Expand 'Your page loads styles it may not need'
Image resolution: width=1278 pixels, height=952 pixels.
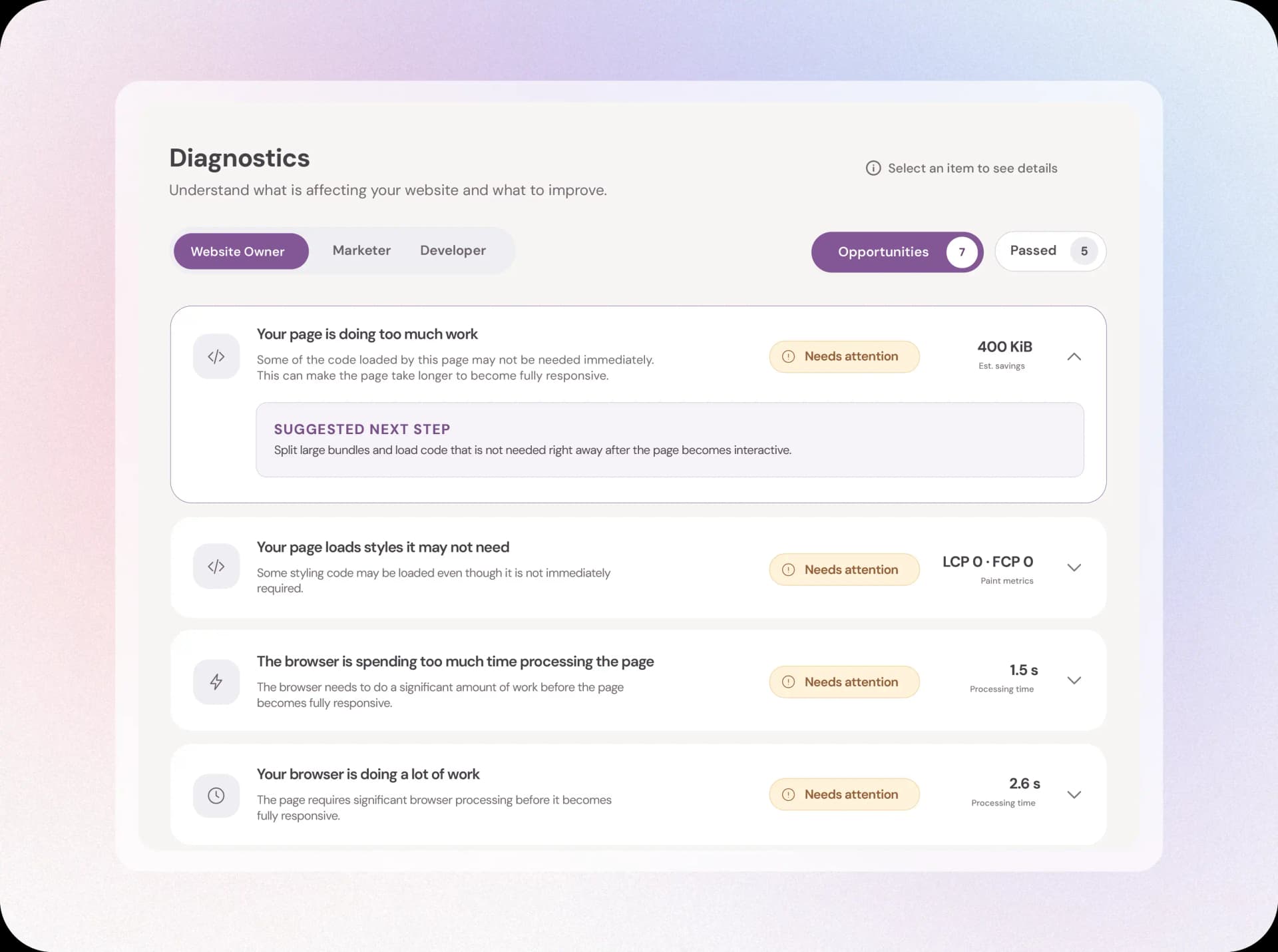click(x=1074, y=568)
